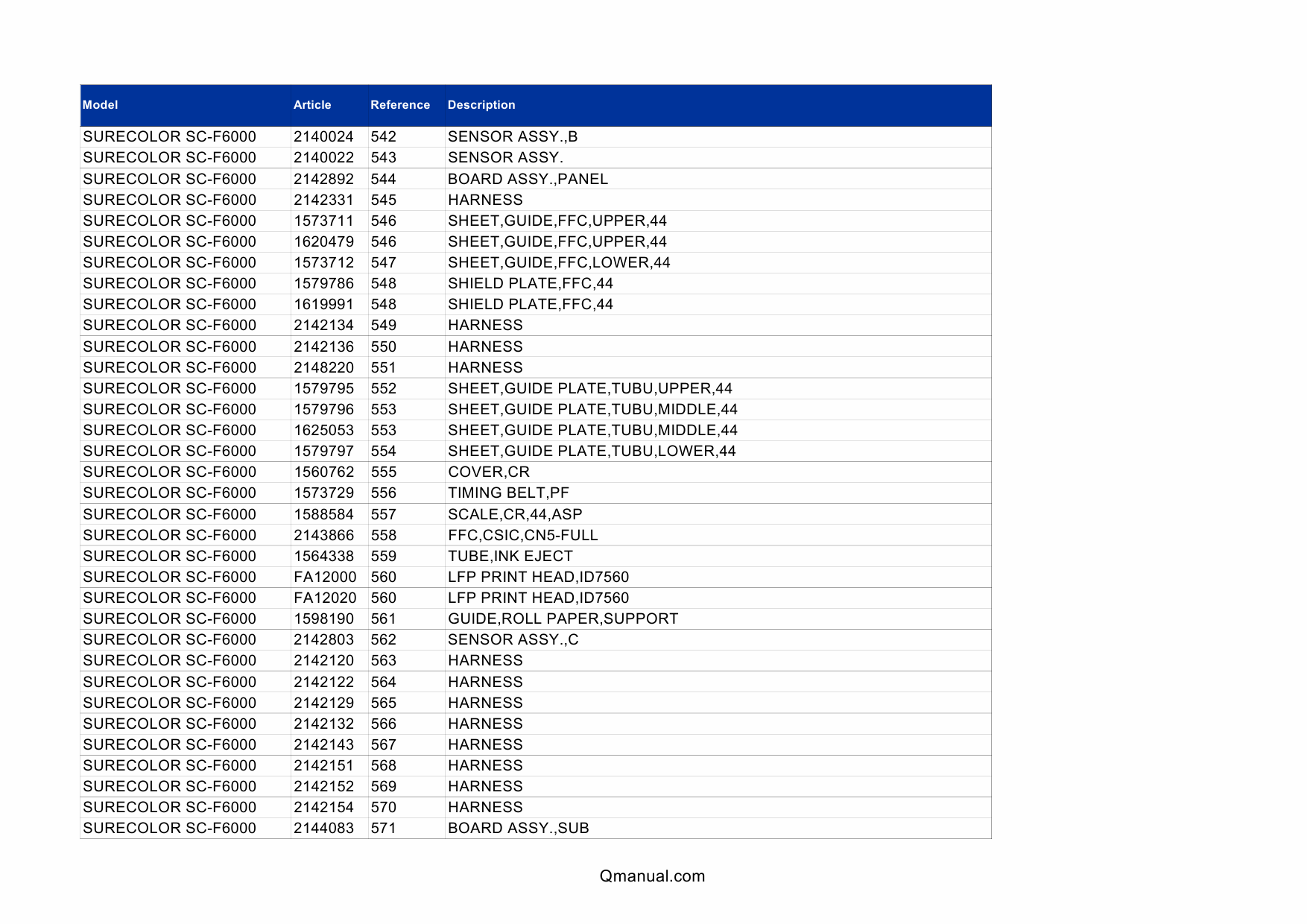
Task: Select article number 1579786
Action: [323, 283]
